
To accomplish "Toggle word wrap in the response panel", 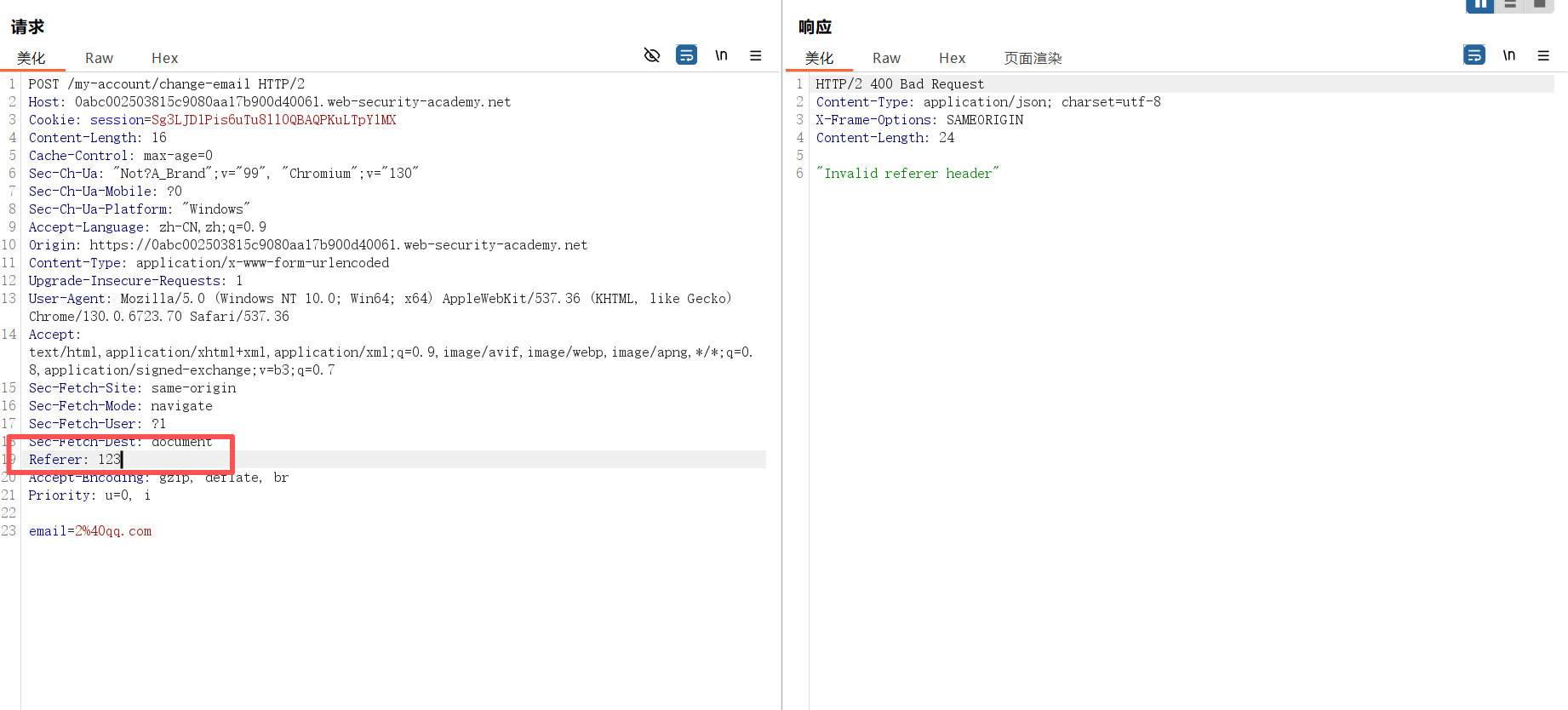I will (x=1474, y=55).
